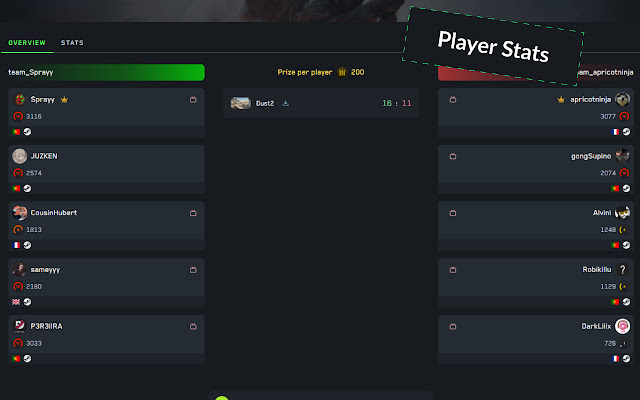
Task: Click the coin icon beside Prize per player
Action: pyautogui.click(x=342, y=72)
